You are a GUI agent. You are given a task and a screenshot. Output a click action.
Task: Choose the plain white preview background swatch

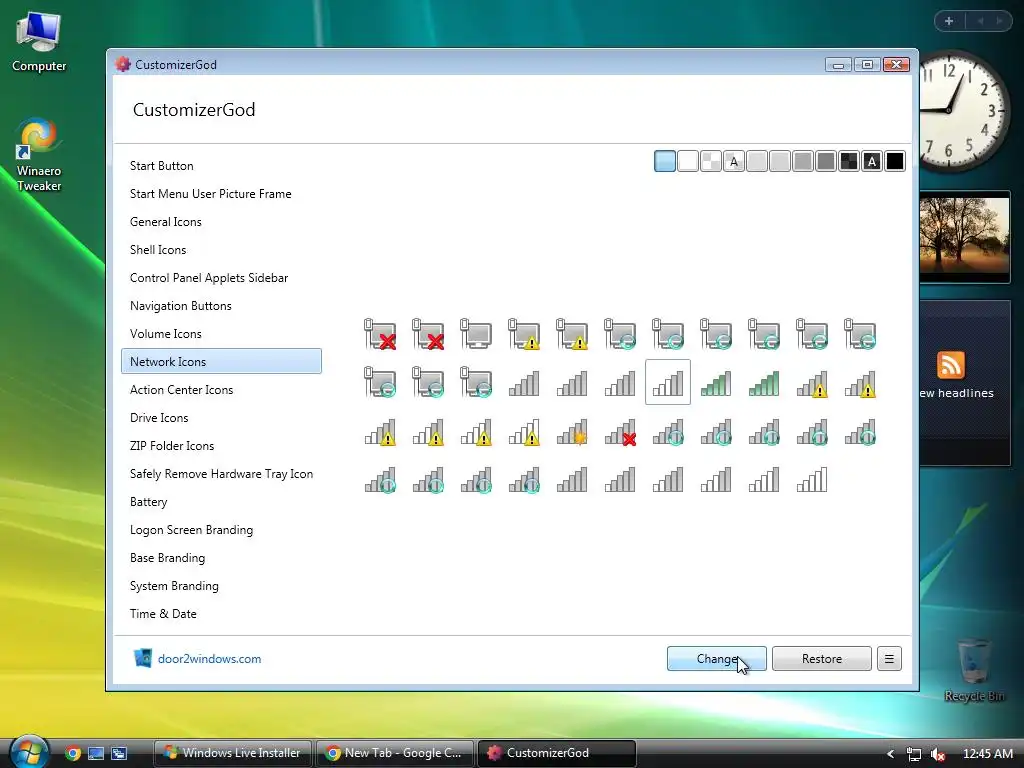click(x=688, y=161)
